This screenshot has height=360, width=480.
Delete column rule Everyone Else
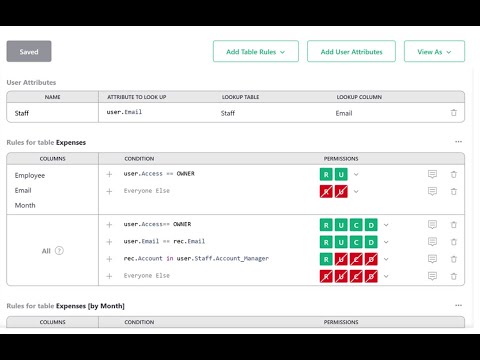pyautogui.click(x=454, y=191)
